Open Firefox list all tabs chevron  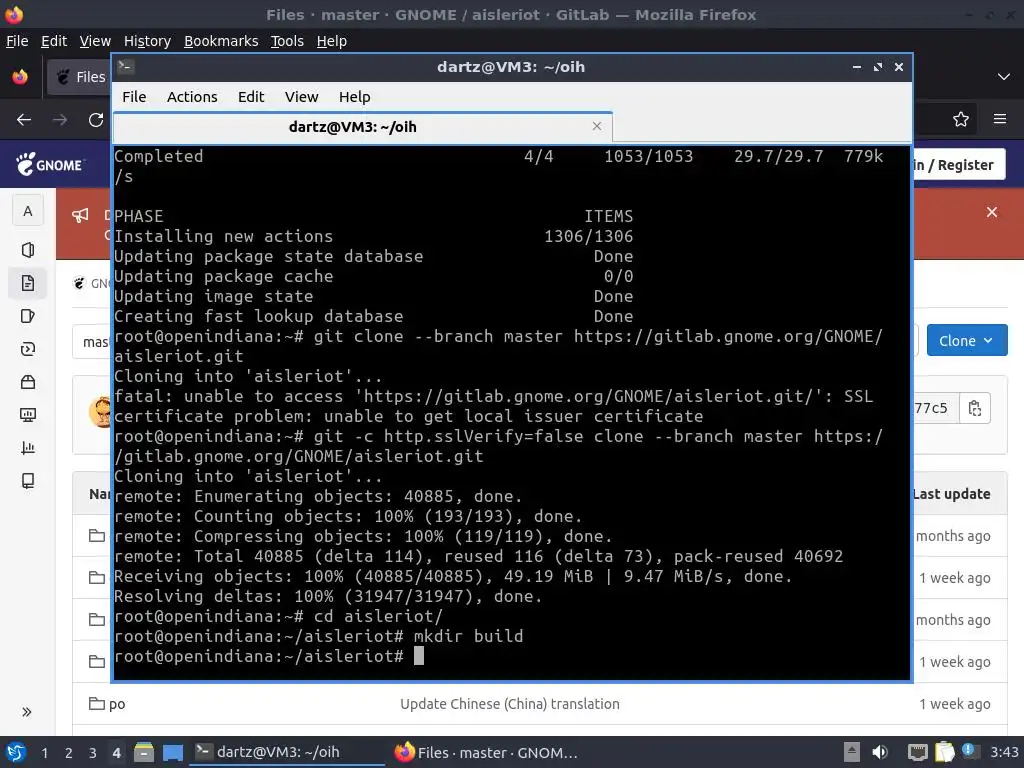pos(1004,77)
